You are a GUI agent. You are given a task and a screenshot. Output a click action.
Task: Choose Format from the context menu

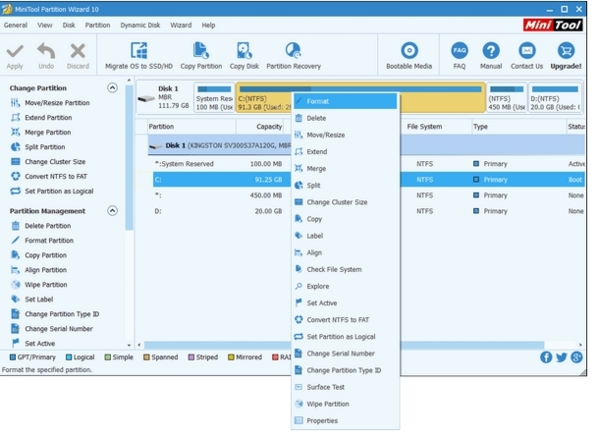coord(345,101)
